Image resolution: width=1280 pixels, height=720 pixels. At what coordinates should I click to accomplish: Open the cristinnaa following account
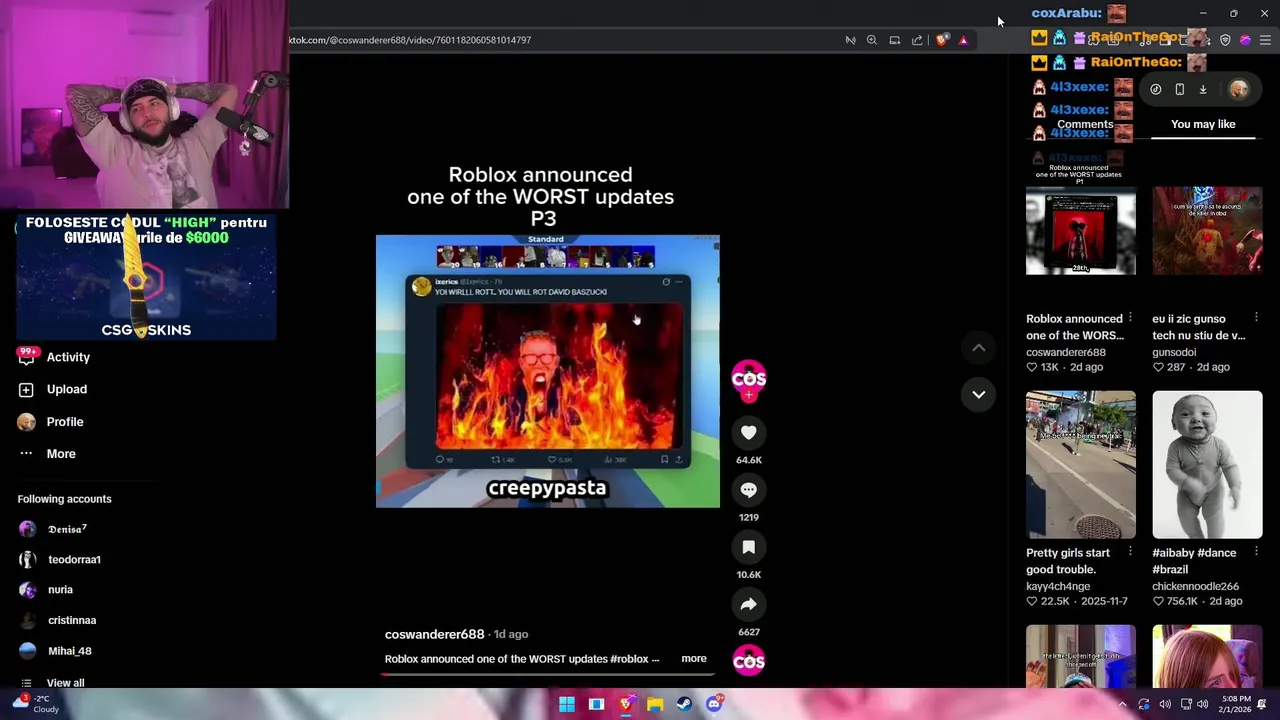[72, 620]
